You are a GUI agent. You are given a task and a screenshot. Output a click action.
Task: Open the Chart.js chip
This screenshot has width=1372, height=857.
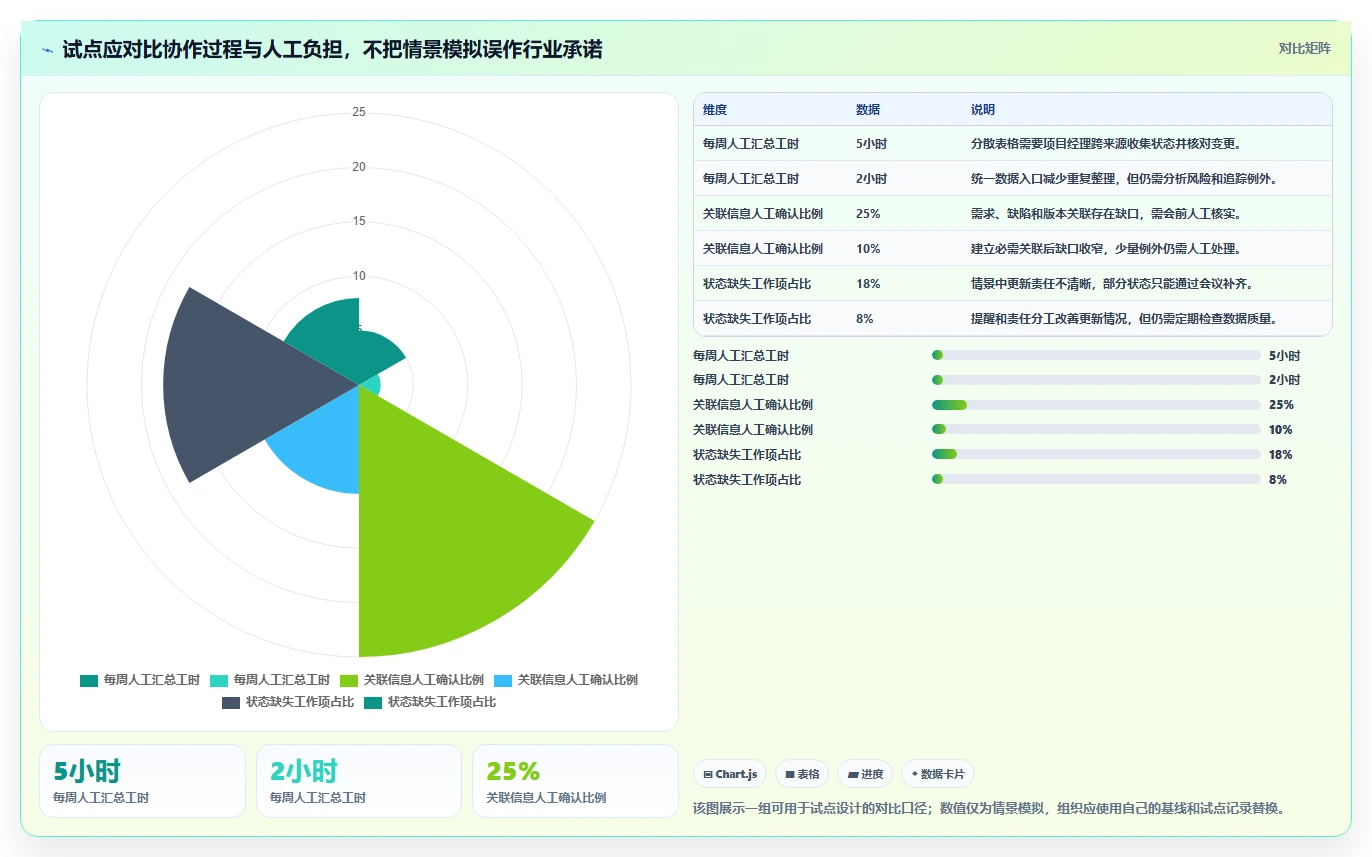730,774
